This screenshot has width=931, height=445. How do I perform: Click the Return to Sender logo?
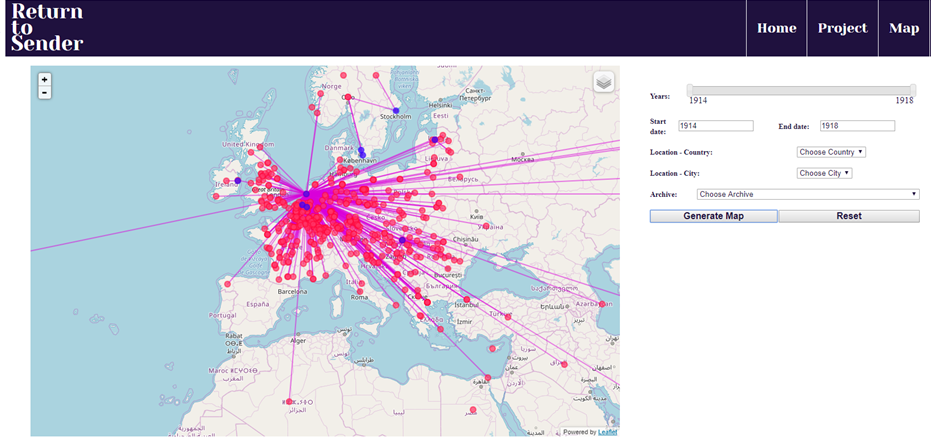tap(48, 27)
